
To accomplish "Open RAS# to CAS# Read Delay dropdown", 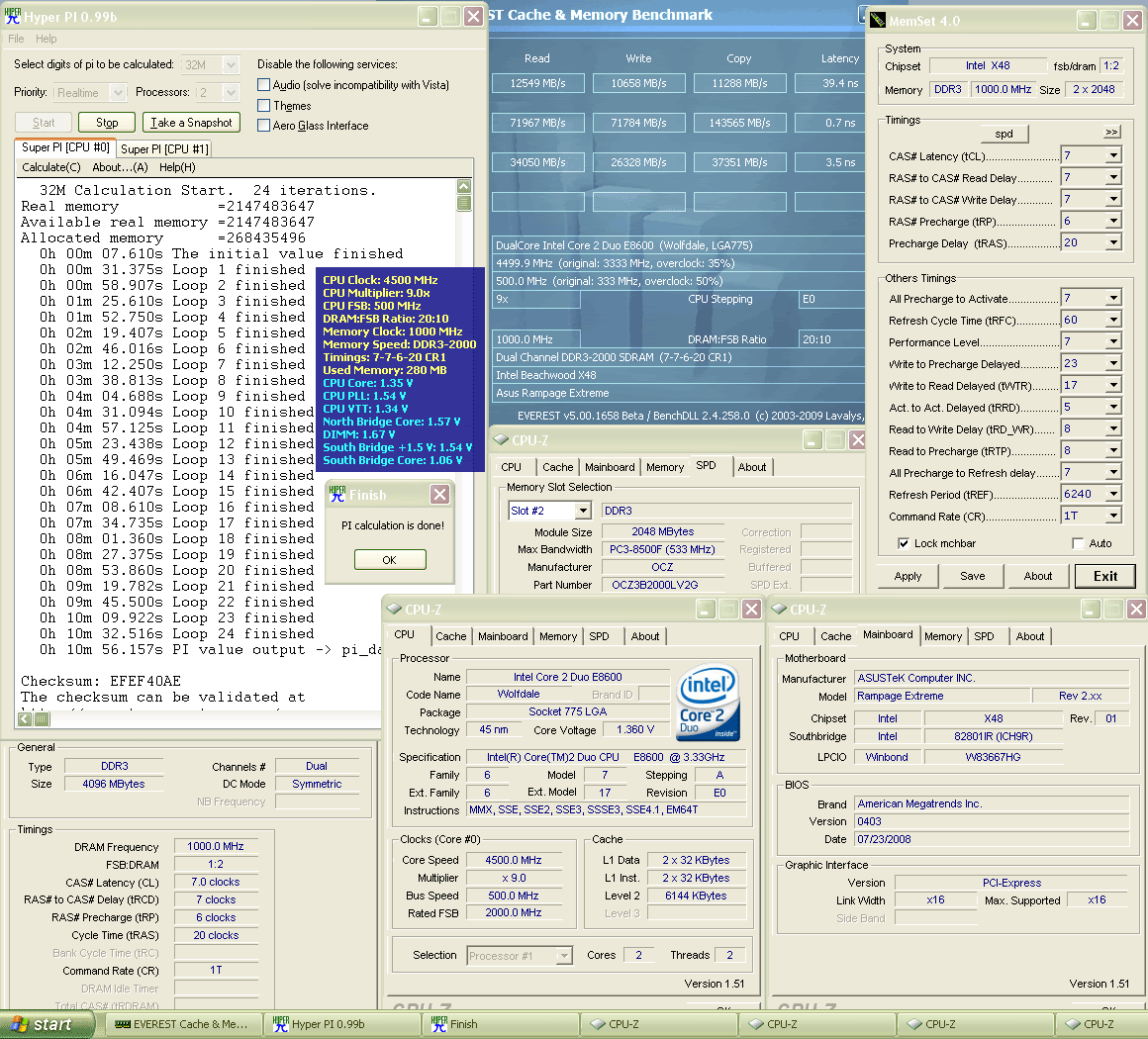I will [x=1112, y=177].
